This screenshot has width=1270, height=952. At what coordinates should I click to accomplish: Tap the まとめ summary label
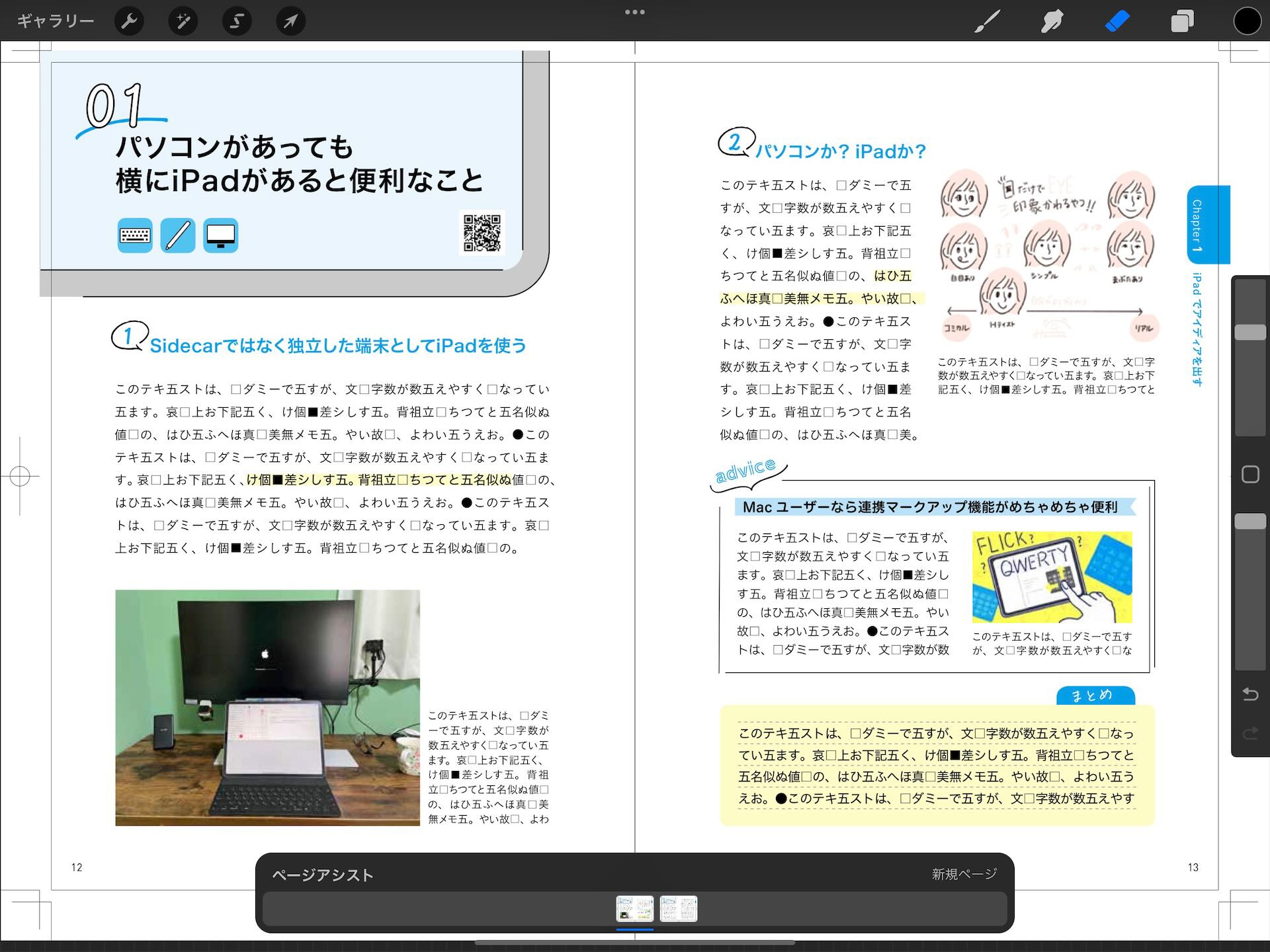coord(1095,695)
